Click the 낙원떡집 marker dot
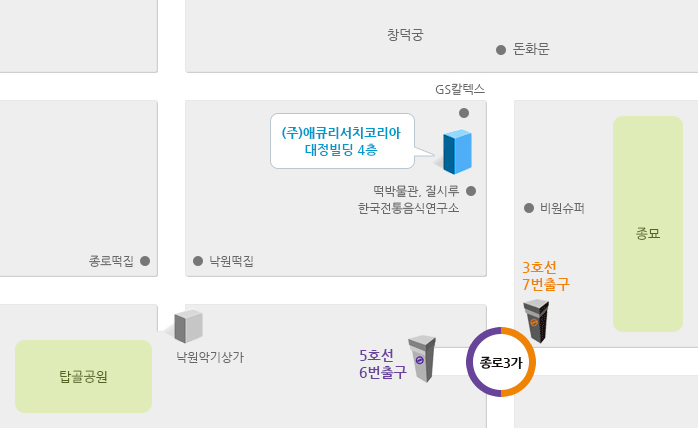 coord(198,261)
